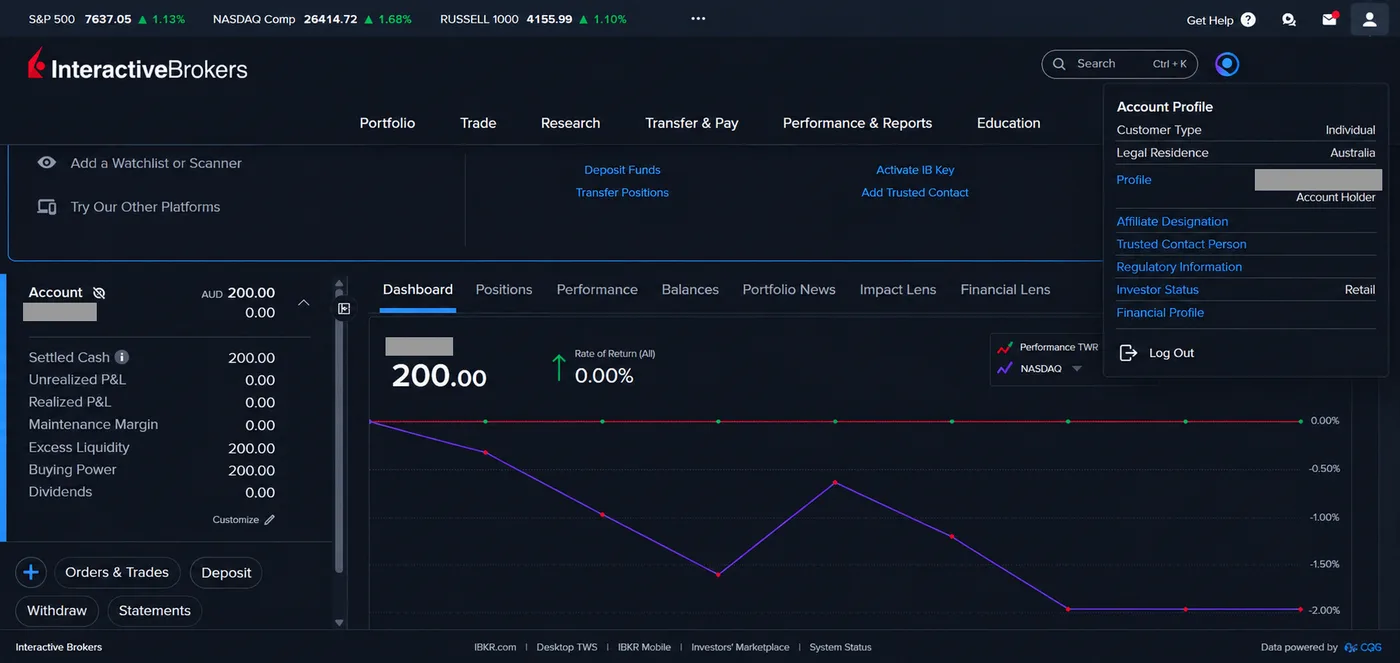Image resolution: width=1400 pixels, height=663 pixels.
Task: Click the eye icon beside Add a Watchlist
Action: click(x=47, y=162)
